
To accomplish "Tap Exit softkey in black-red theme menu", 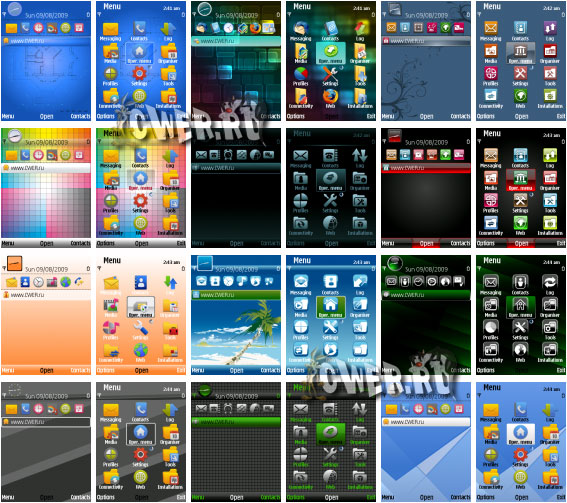I will (x=561, y=243).
